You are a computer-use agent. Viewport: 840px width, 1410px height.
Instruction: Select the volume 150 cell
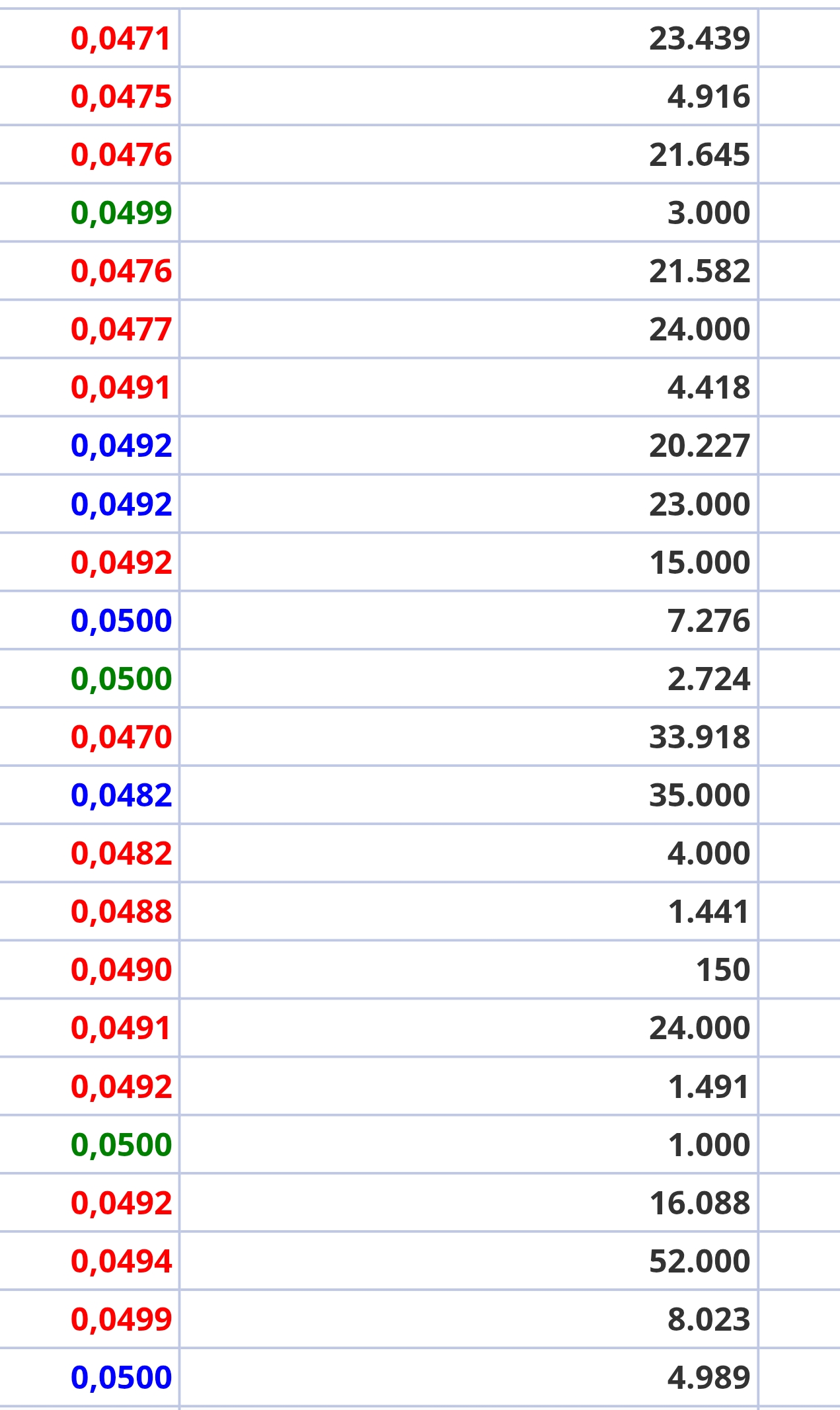[x=469, y=969]
